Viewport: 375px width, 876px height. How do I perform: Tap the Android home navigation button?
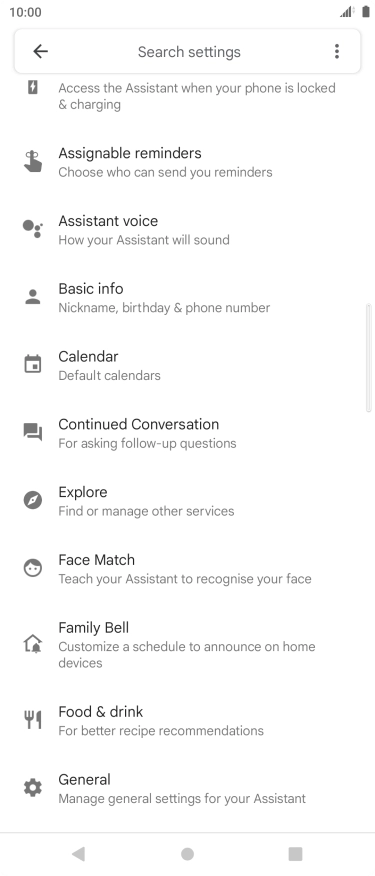[x=187, y=854]
